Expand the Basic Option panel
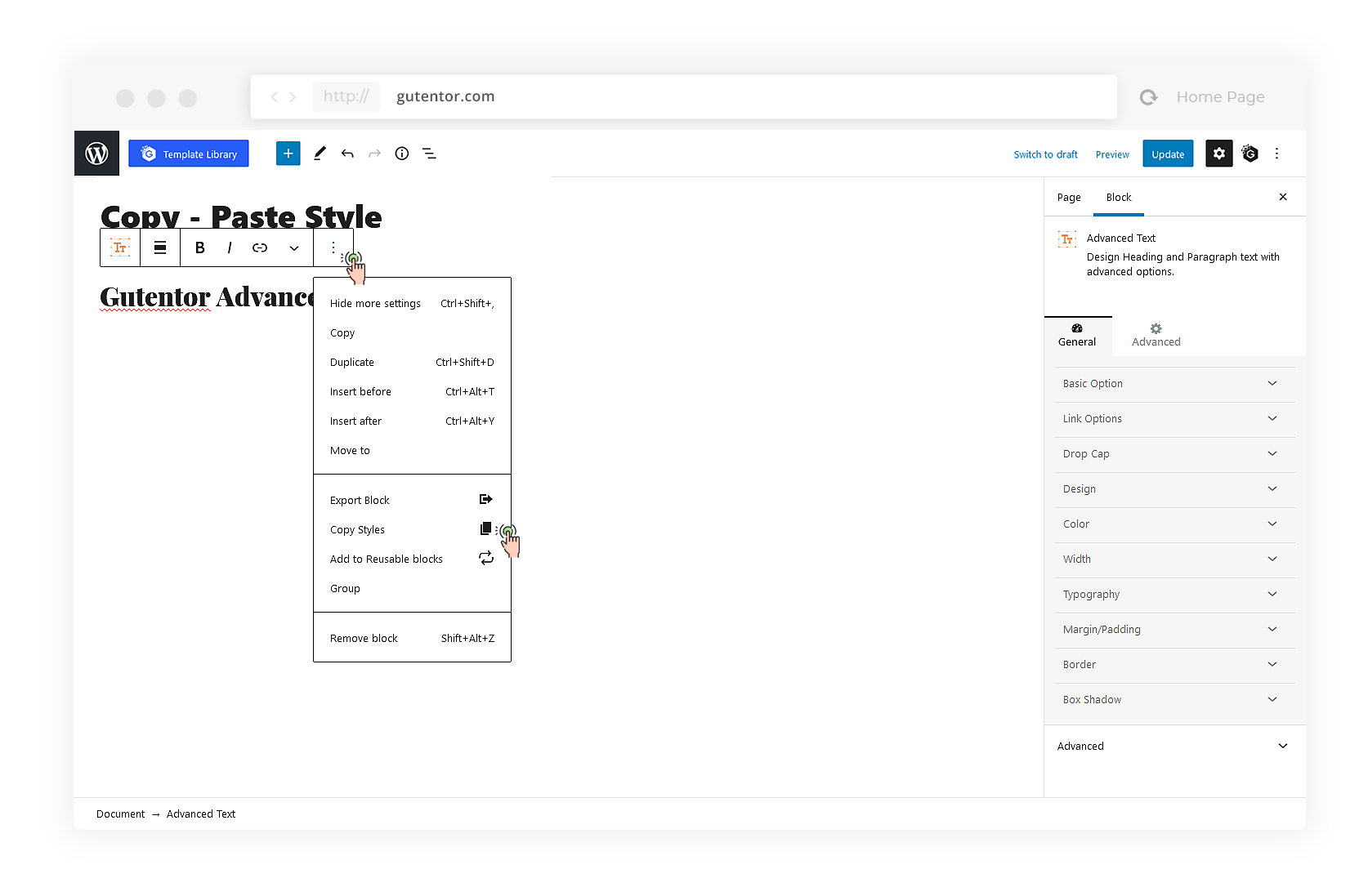Screen dimensions: 1368x896 click(1174, 384)
